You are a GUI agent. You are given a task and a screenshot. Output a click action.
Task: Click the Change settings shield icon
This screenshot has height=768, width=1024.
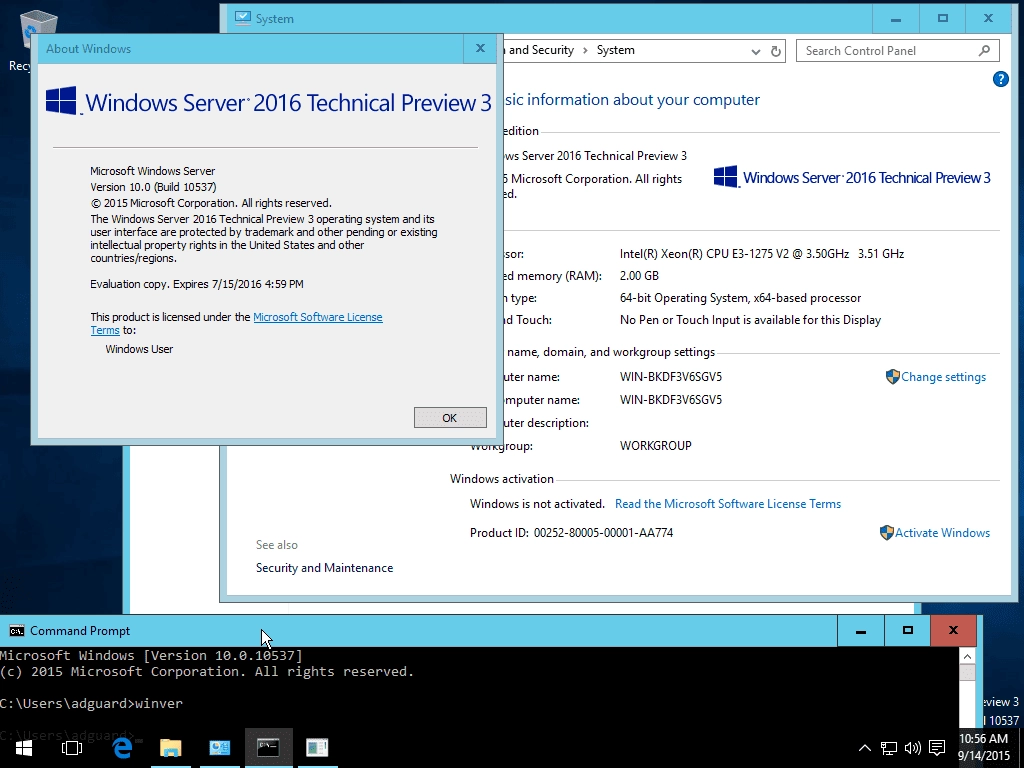(892, 377)
